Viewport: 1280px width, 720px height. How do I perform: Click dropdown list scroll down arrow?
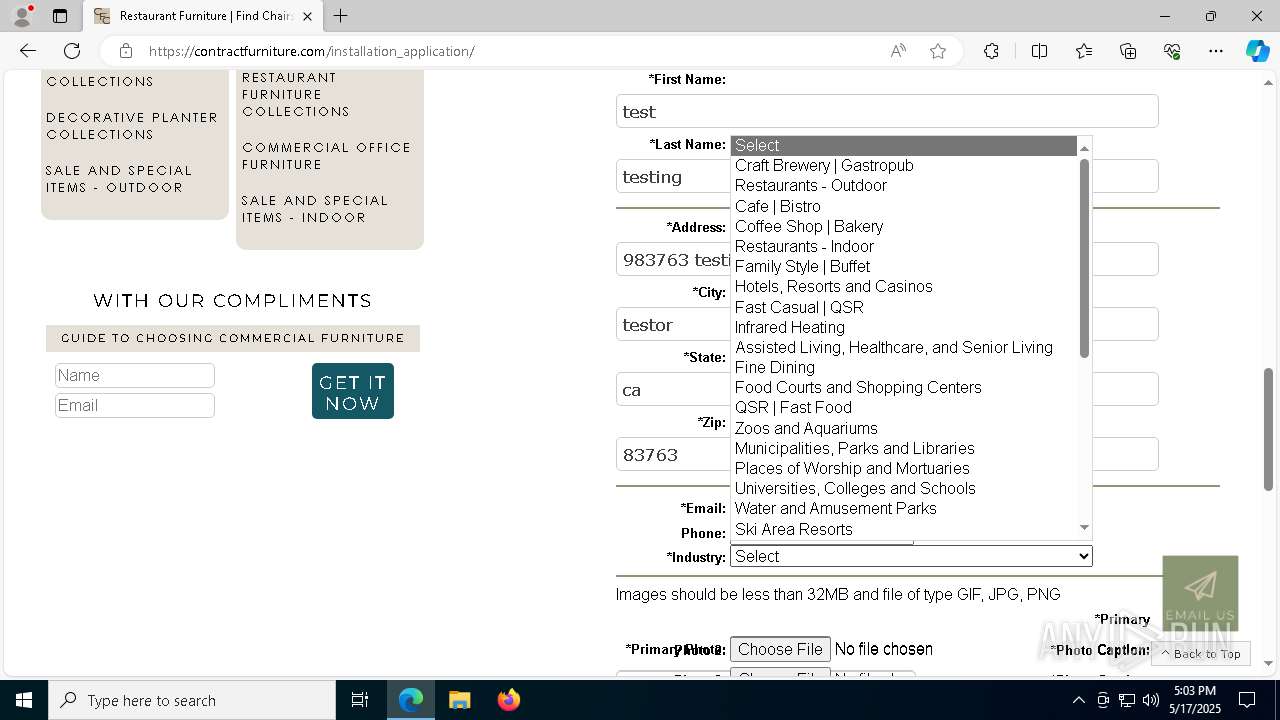[x=1084, y=528]
